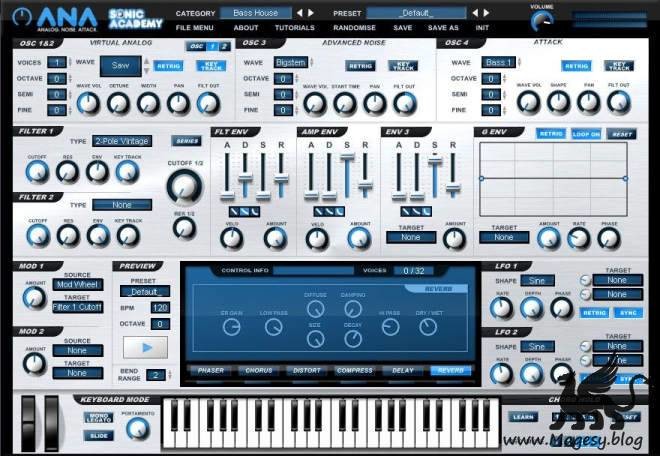Click the Init button
The height and width of the screenshot is (456, 660).
(x=482, y=28)
